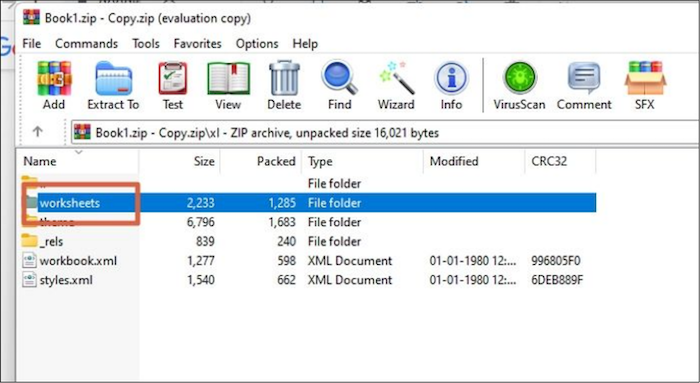Run the Test archive tool
Screen dimensions: 700x383
point(173,85)
